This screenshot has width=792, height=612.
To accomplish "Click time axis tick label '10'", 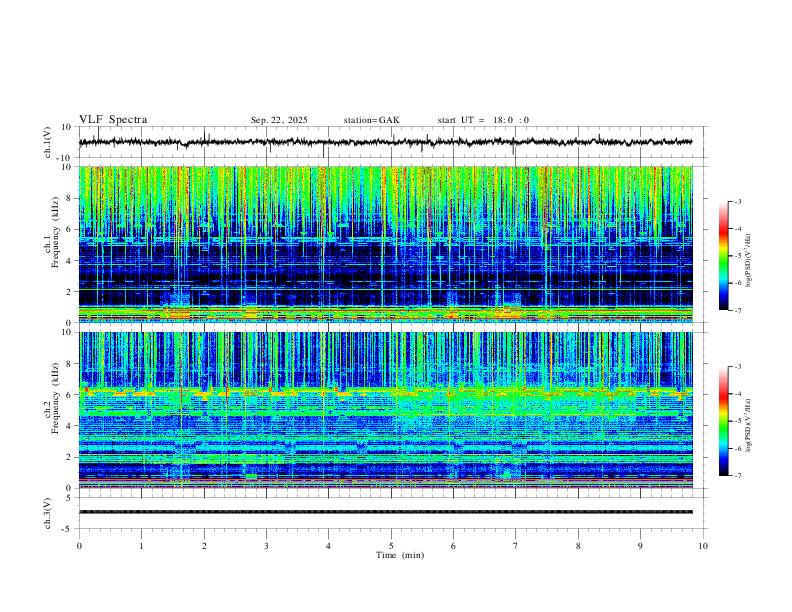I will [703, 546].
